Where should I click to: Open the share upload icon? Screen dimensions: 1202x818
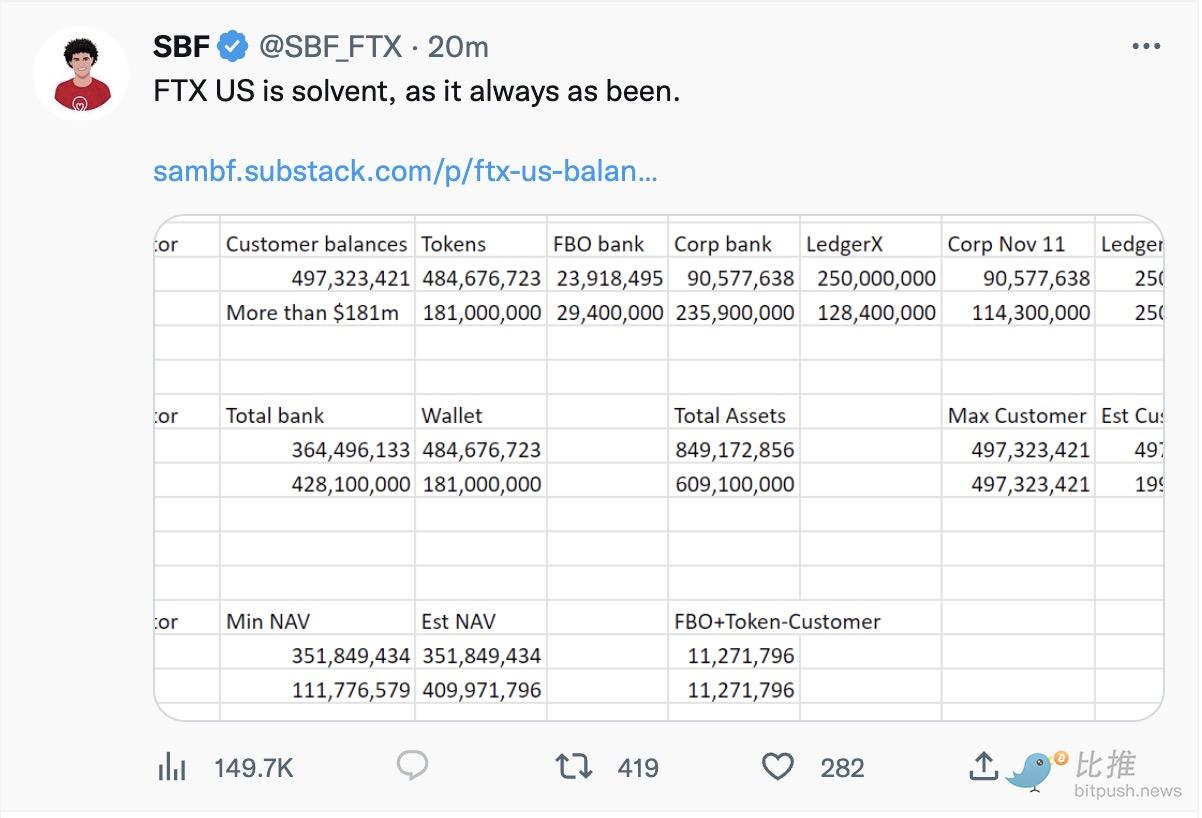pos(984,766)
